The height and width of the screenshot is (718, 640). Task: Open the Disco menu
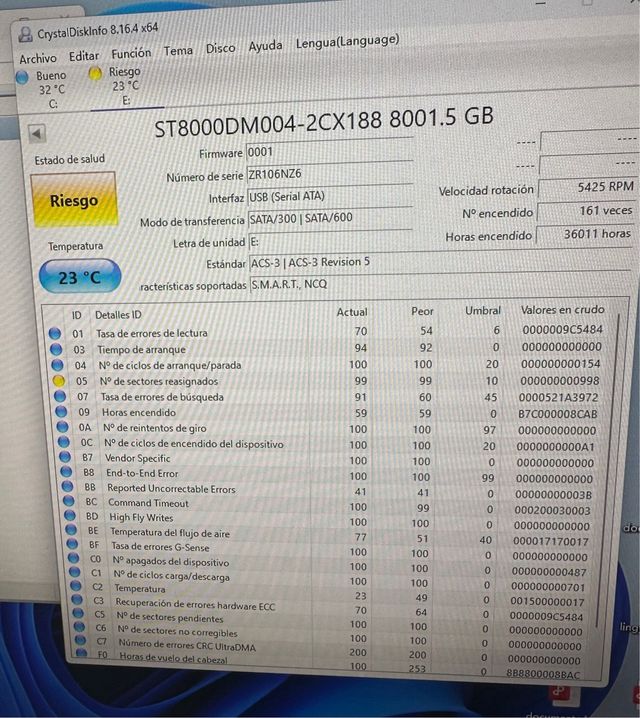coord(220,48)
